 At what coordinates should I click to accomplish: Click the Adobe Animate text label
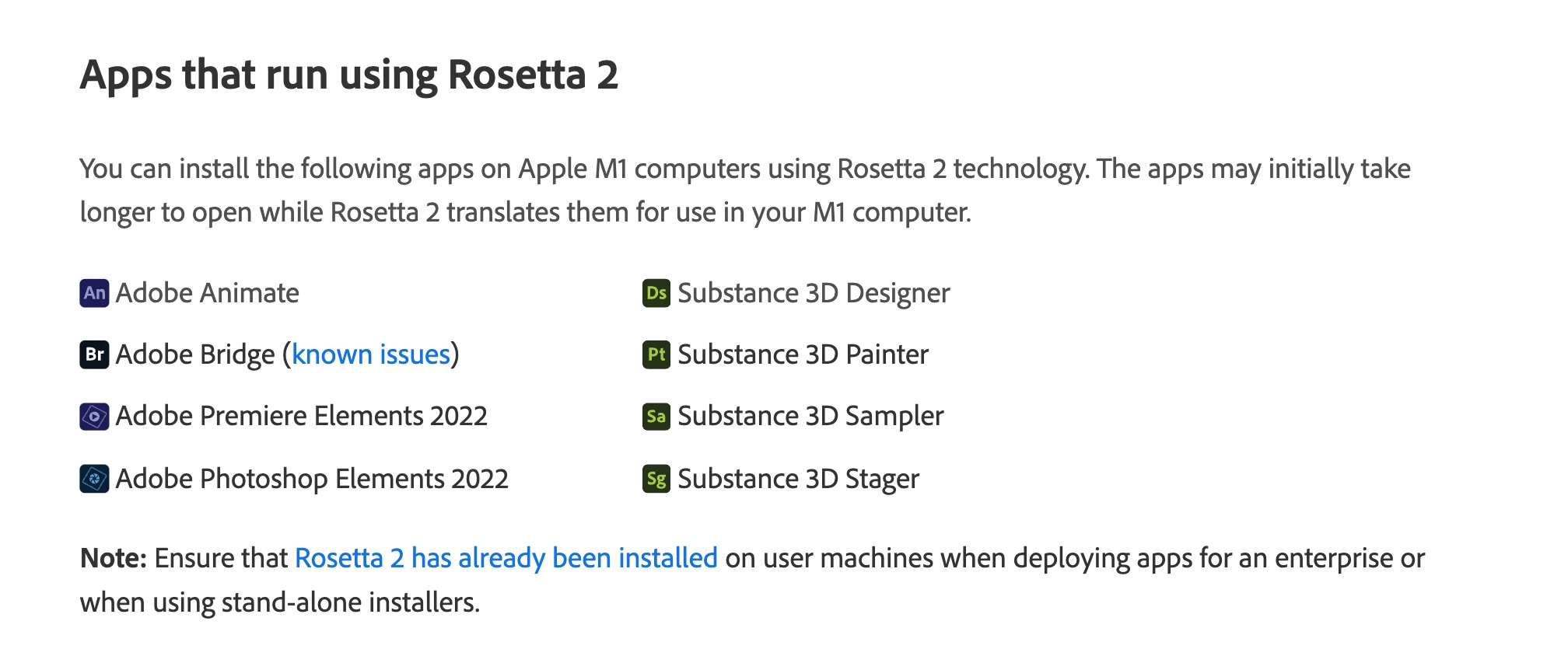208,293
